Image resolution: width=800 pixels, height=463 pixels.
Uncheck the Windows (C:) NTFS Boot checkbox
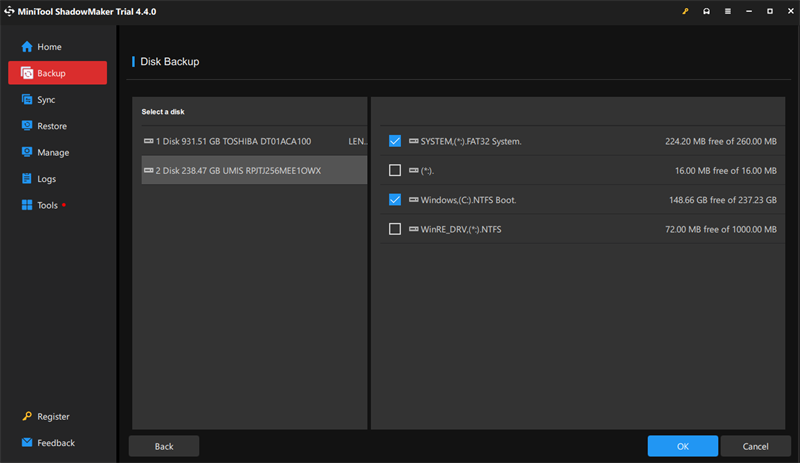point(395,200)
